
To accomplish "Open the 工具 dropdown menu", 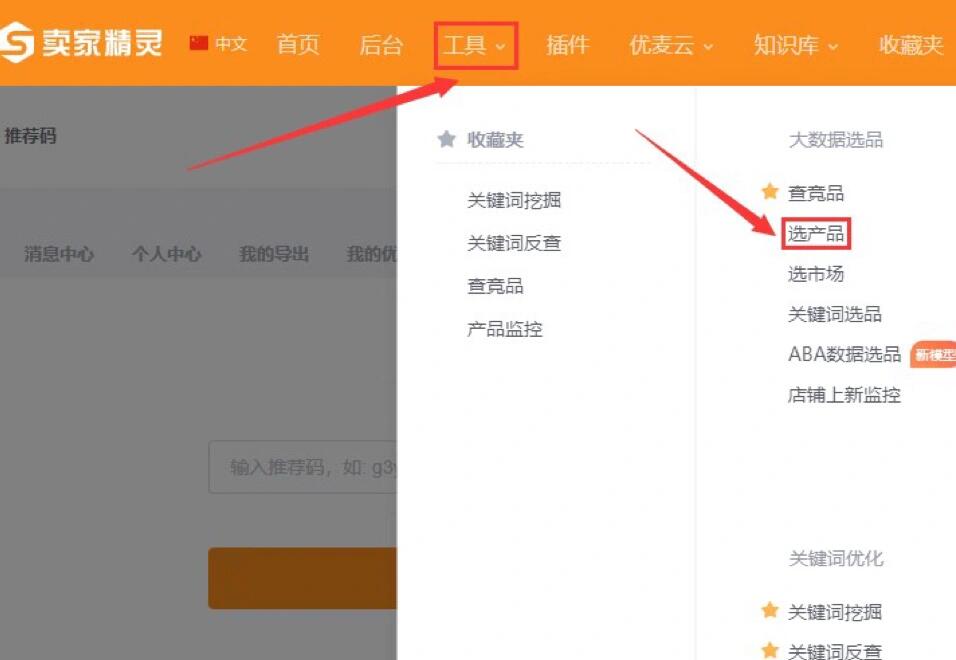I will 476,45.
